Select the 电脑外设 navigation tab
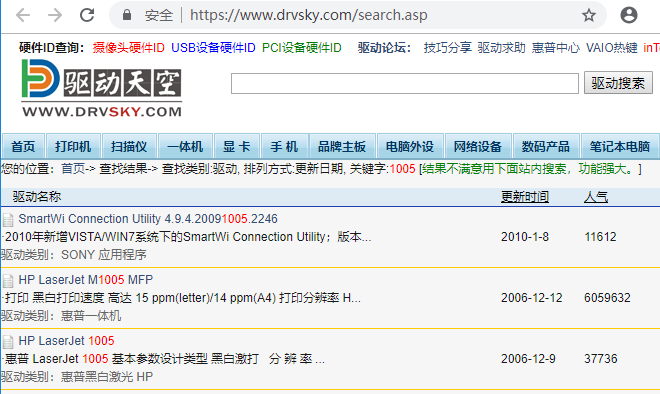This screenshot has height=394, width=660. [410, 146]
